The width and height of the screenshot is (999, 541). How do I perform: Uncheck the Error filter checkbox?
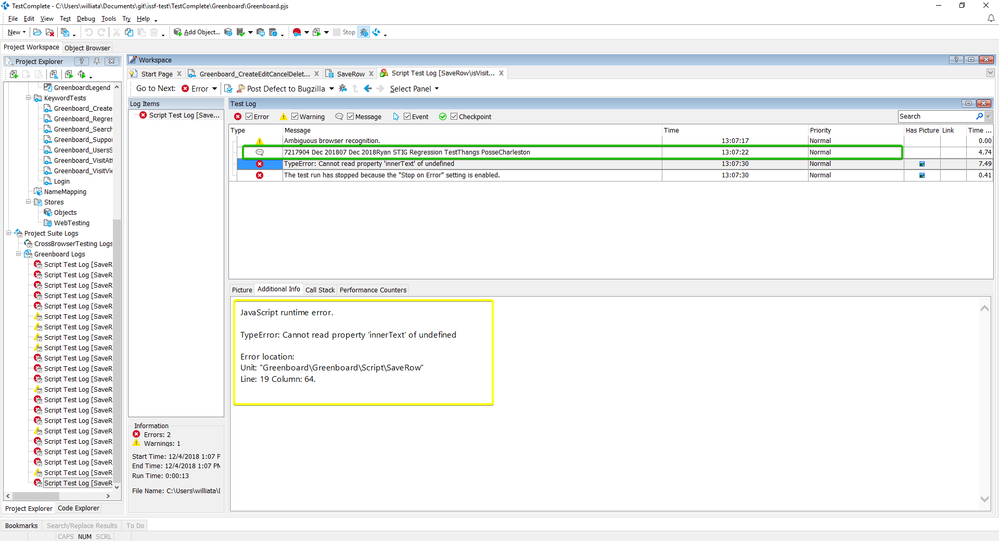tap(250, 117)
